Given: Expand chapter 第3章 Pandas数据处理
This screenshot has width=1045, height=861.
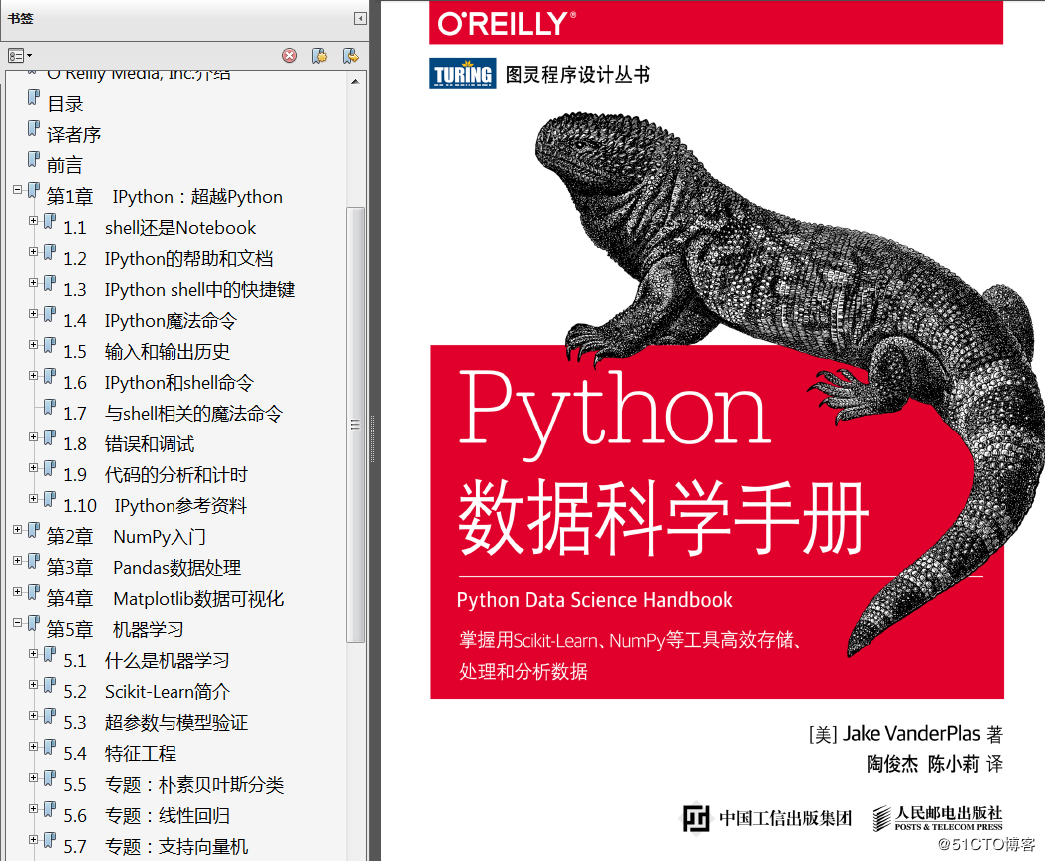Looking at the screenshot, I should coord(18,560).
